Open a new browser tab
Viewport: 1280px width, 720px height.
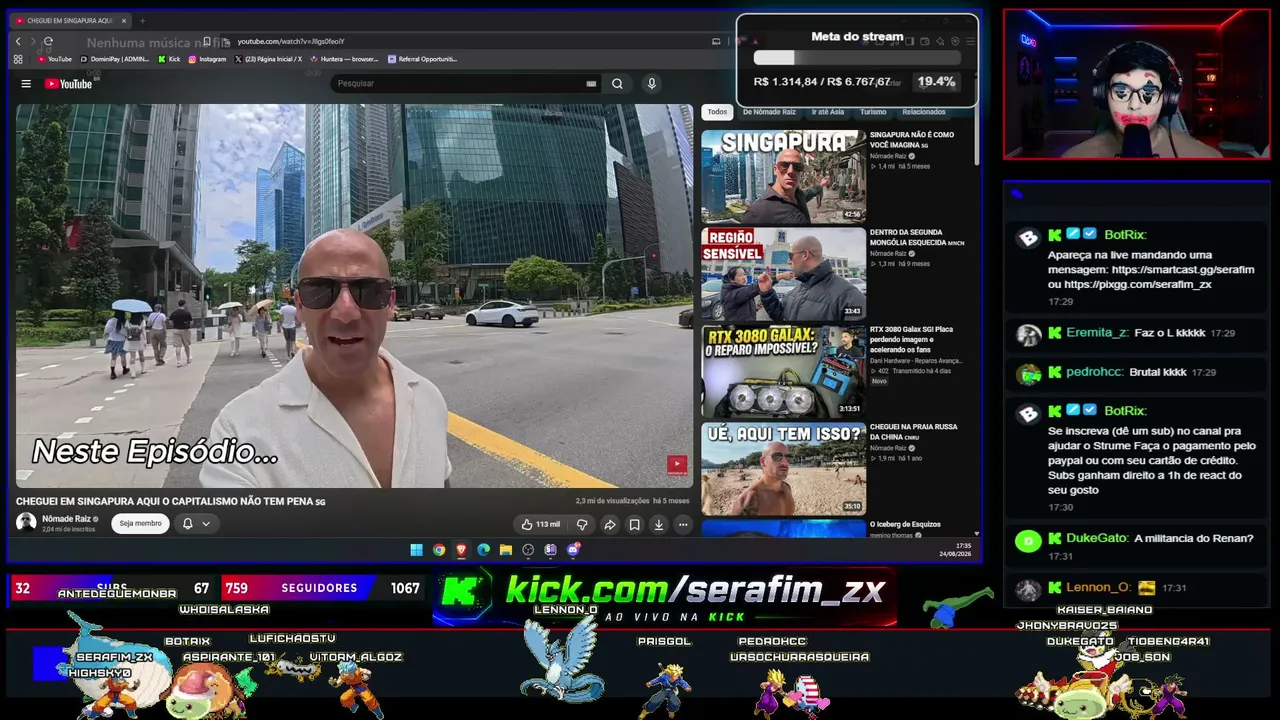tap(142, 20)
